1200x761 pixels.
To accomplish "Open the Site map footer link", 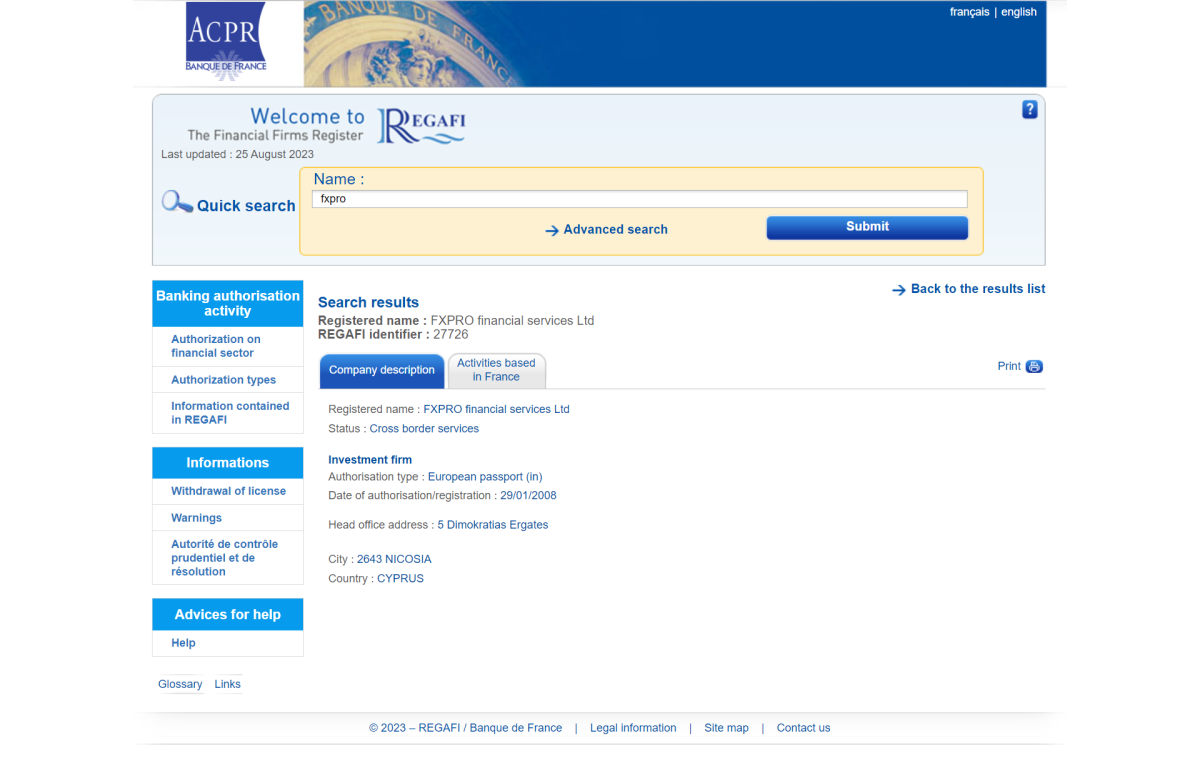I will point(726,728).
